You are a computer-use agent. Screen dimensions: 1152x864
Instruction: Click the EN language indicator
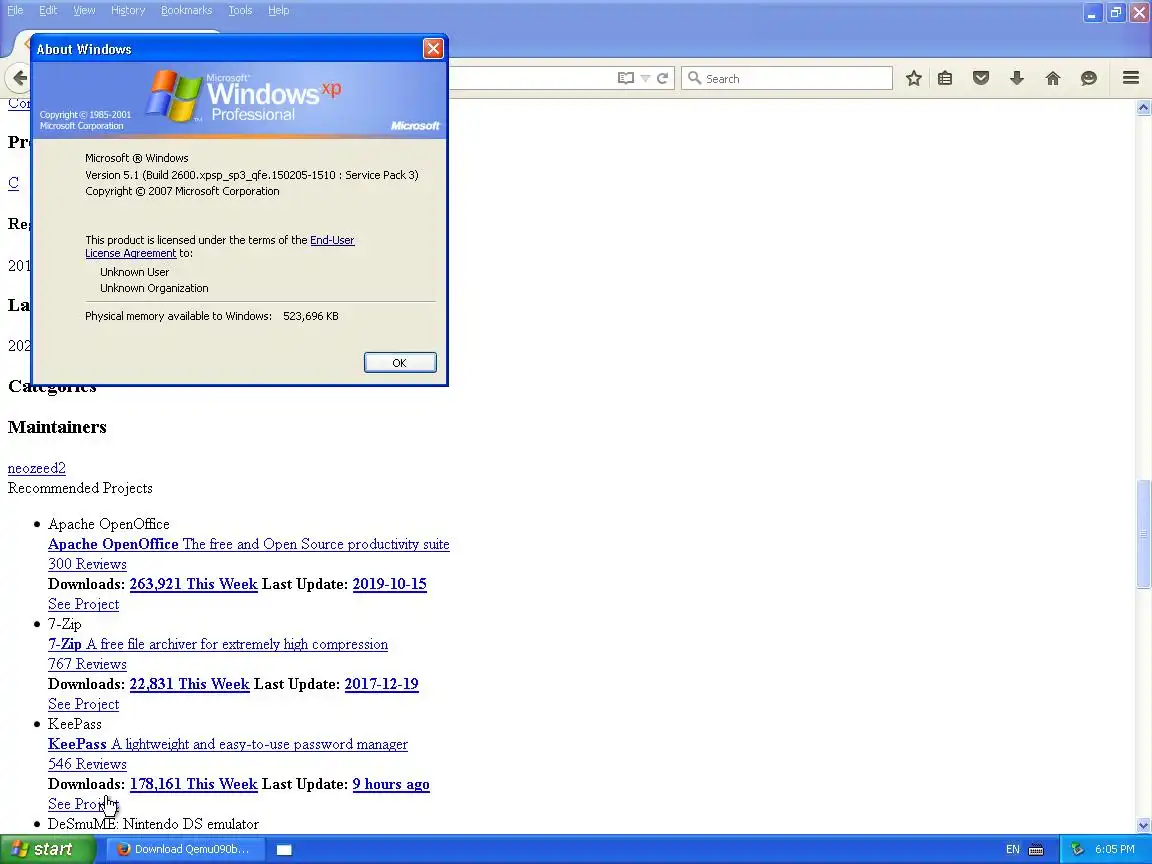pyautogui.click(x=1012, y=849)
